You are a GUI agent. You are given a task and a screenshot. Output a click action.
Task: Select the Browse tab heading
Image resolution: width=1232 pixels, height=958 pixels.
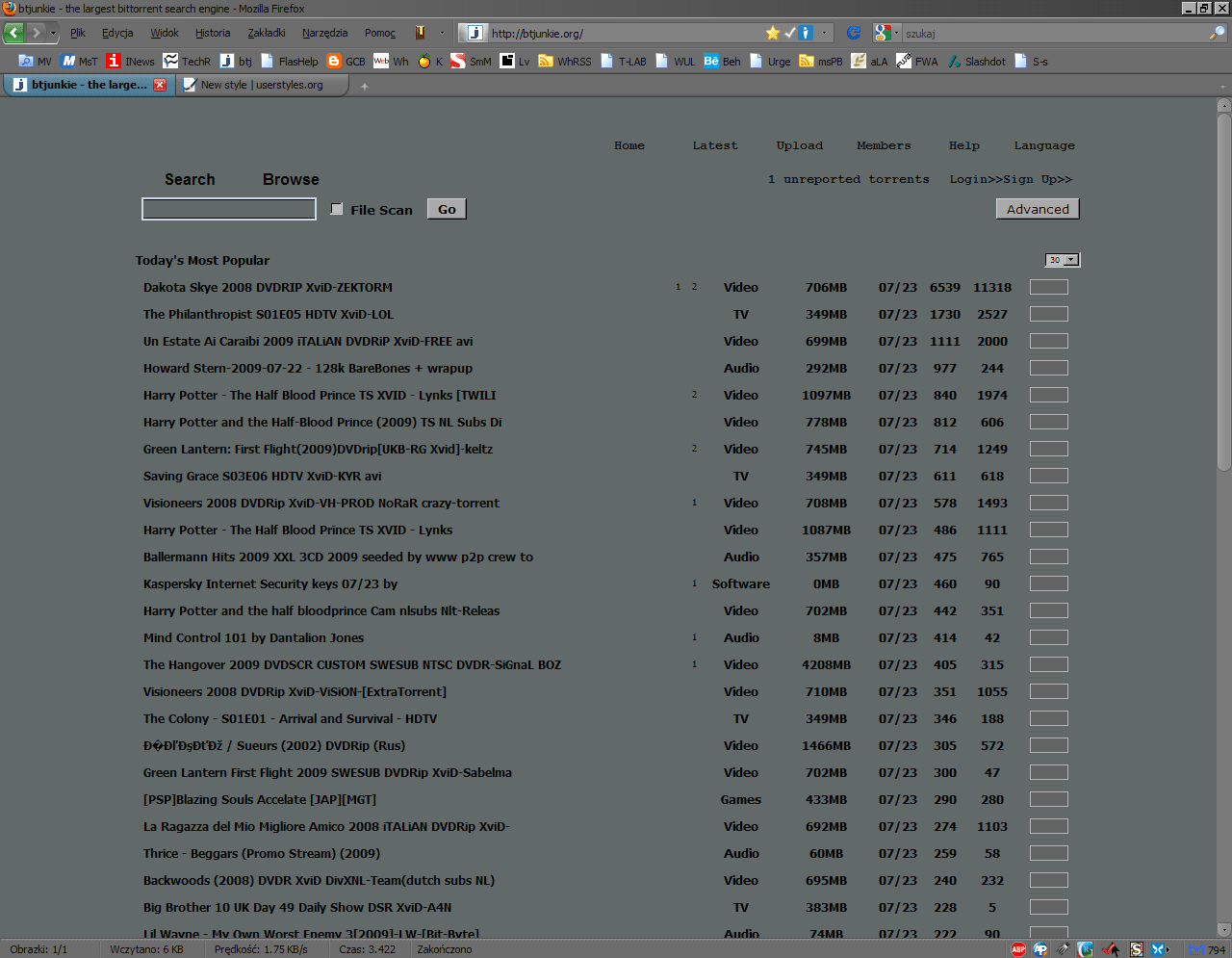291,179
